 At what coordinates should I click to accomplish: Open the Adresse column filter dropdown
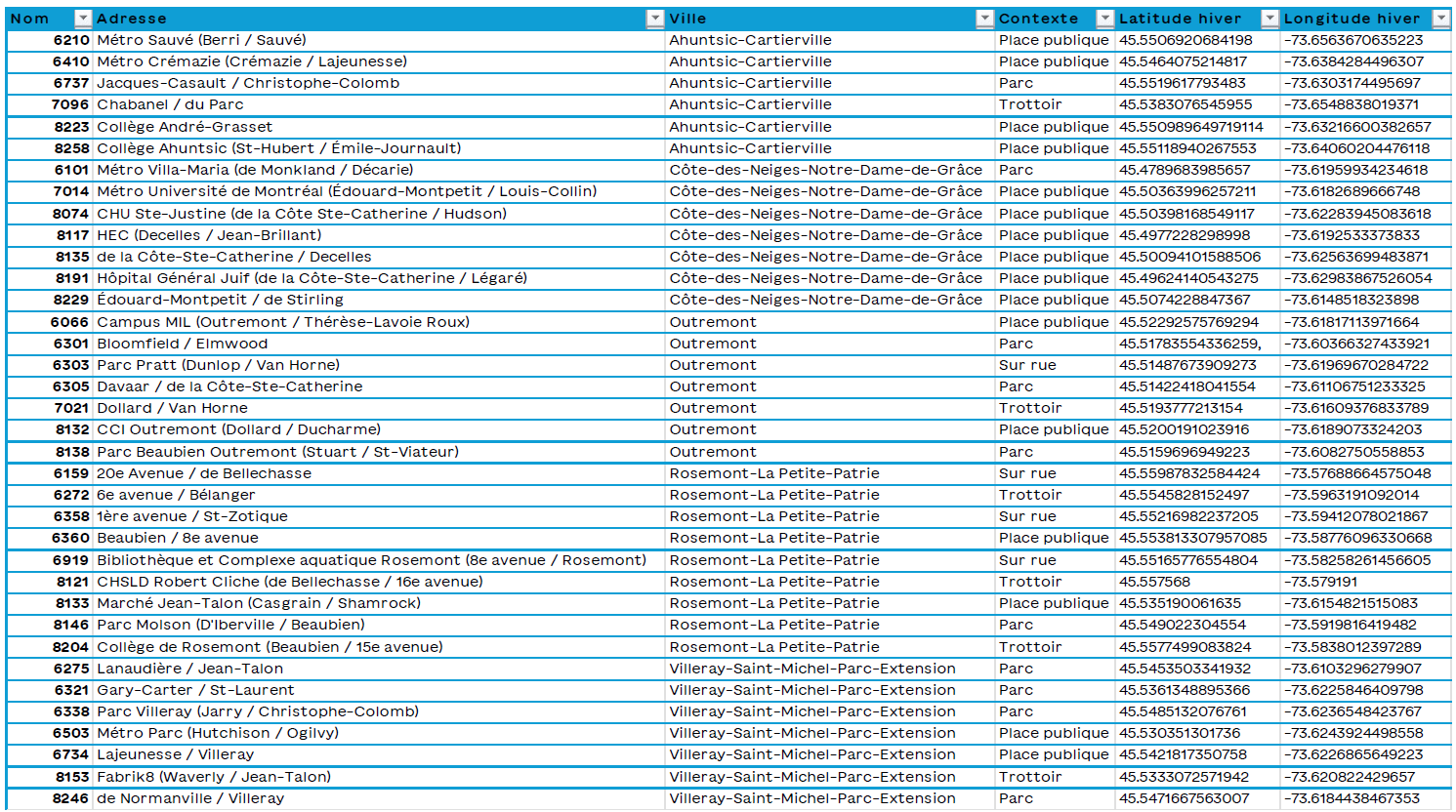[655, 19]
